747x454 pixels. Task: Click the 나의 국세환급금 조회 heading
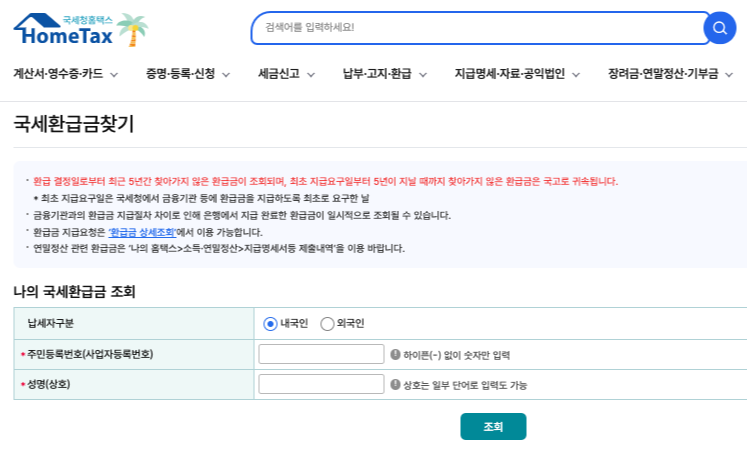74,292
